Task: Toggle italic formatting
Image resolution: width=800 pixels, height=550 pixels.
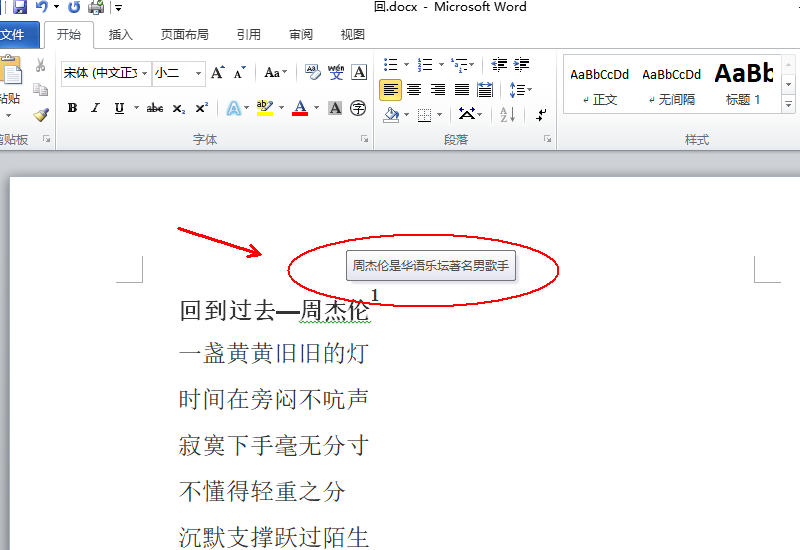Action: (95, 108)
